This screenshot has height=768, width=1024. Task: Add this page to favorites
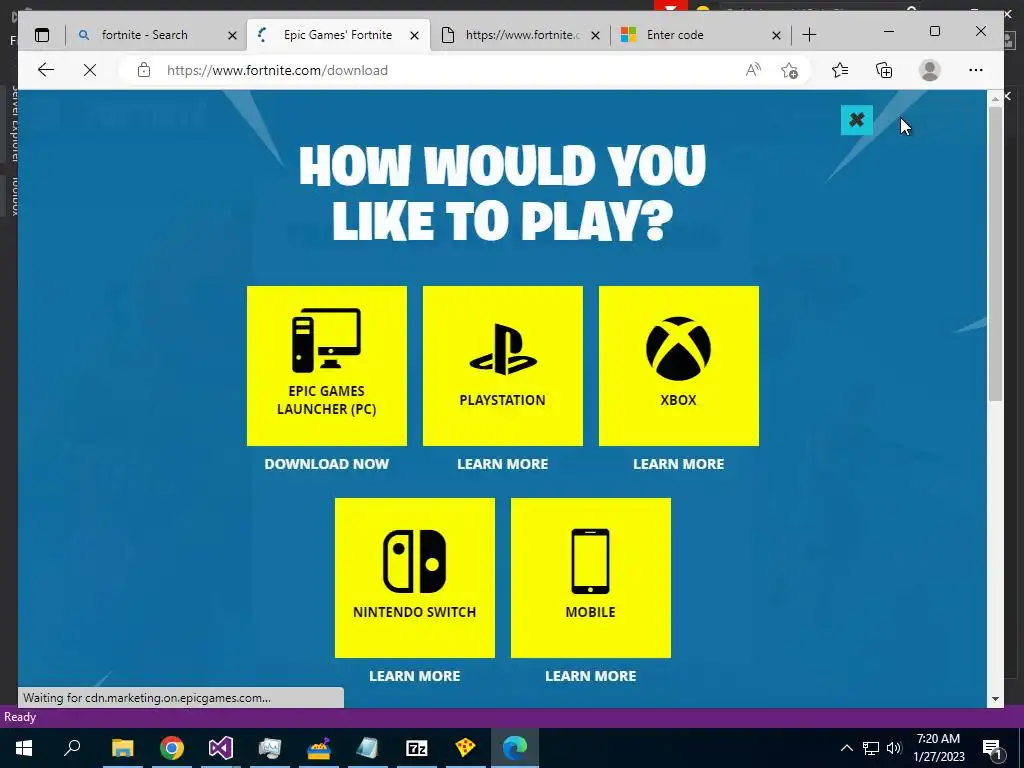pos(790,70)
